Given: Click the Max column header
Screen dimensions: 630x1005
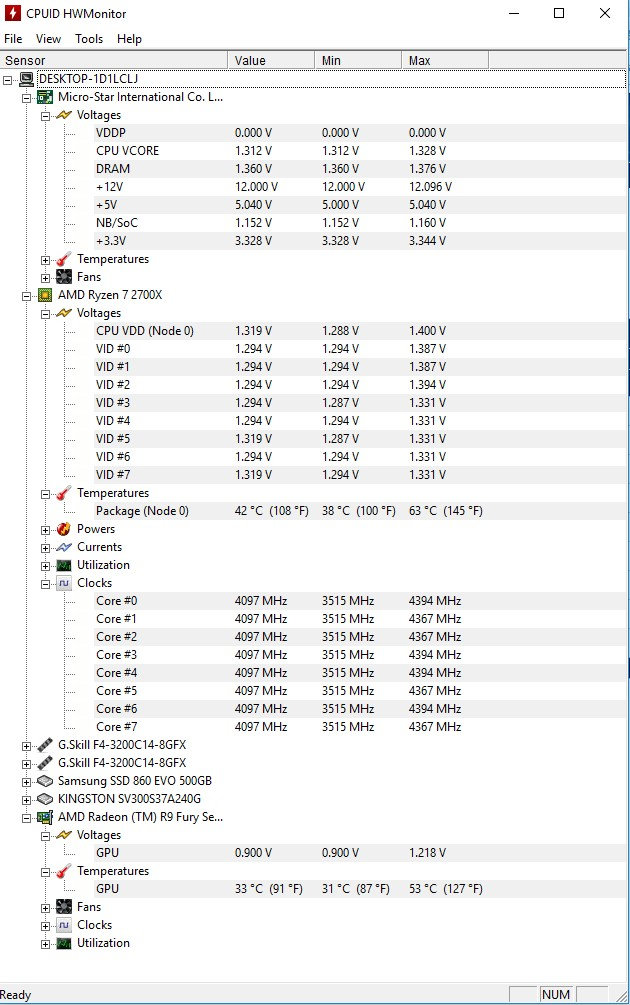Looking at the screenshot, I should (445, 60).
